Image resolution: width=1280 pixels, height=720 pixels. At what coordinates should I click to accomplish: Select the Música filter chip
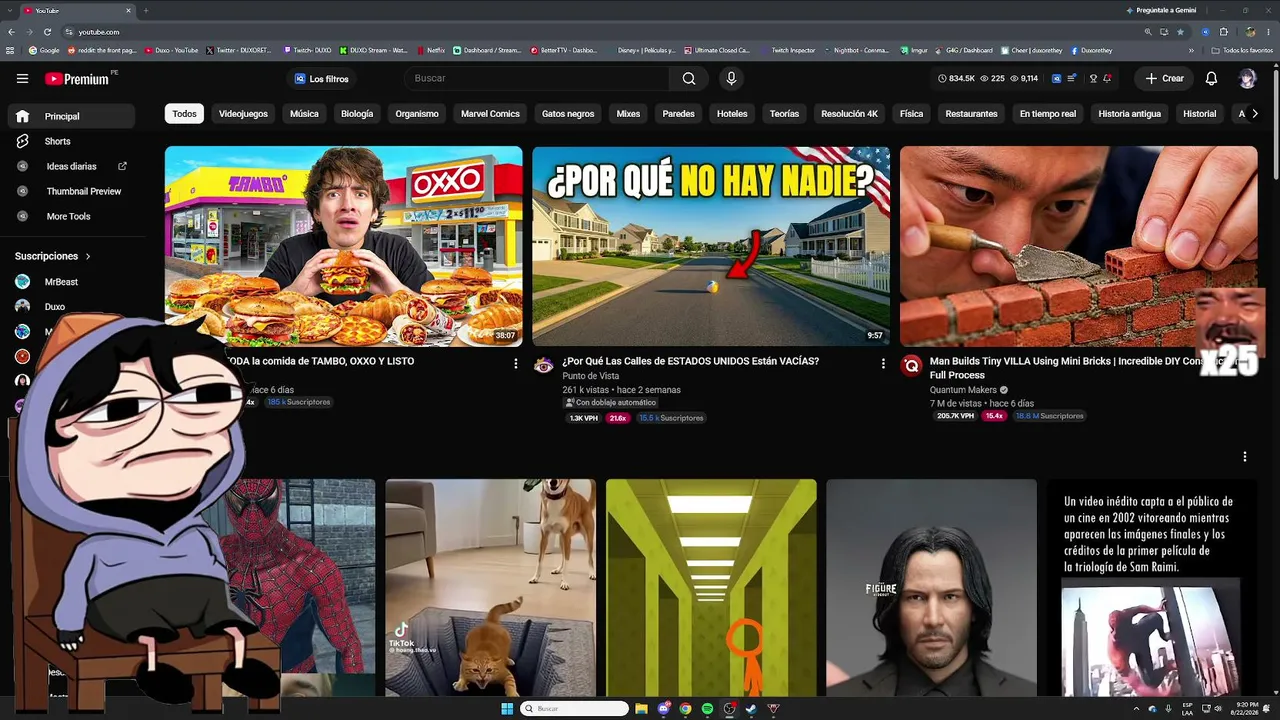(x=304, y=114)
